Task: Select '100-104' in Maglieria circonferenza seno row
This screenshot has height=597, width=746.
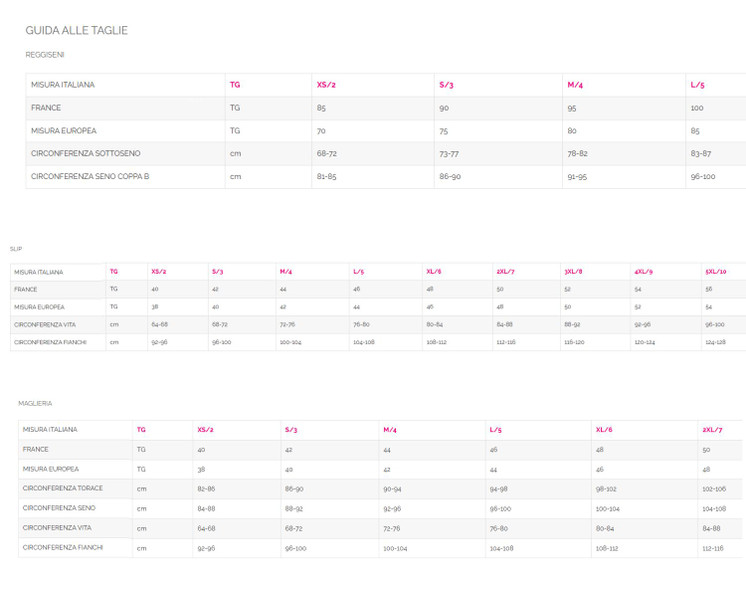Action: [608, 509]
